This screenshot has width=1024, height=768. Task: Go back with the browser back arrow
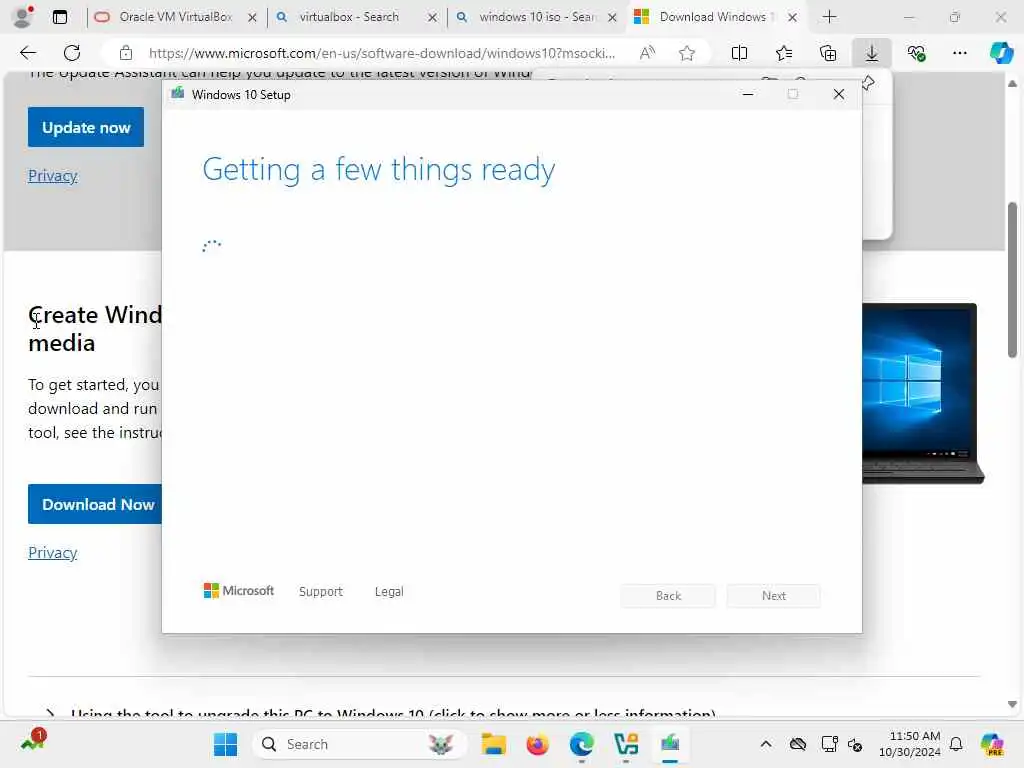point(28,53)
